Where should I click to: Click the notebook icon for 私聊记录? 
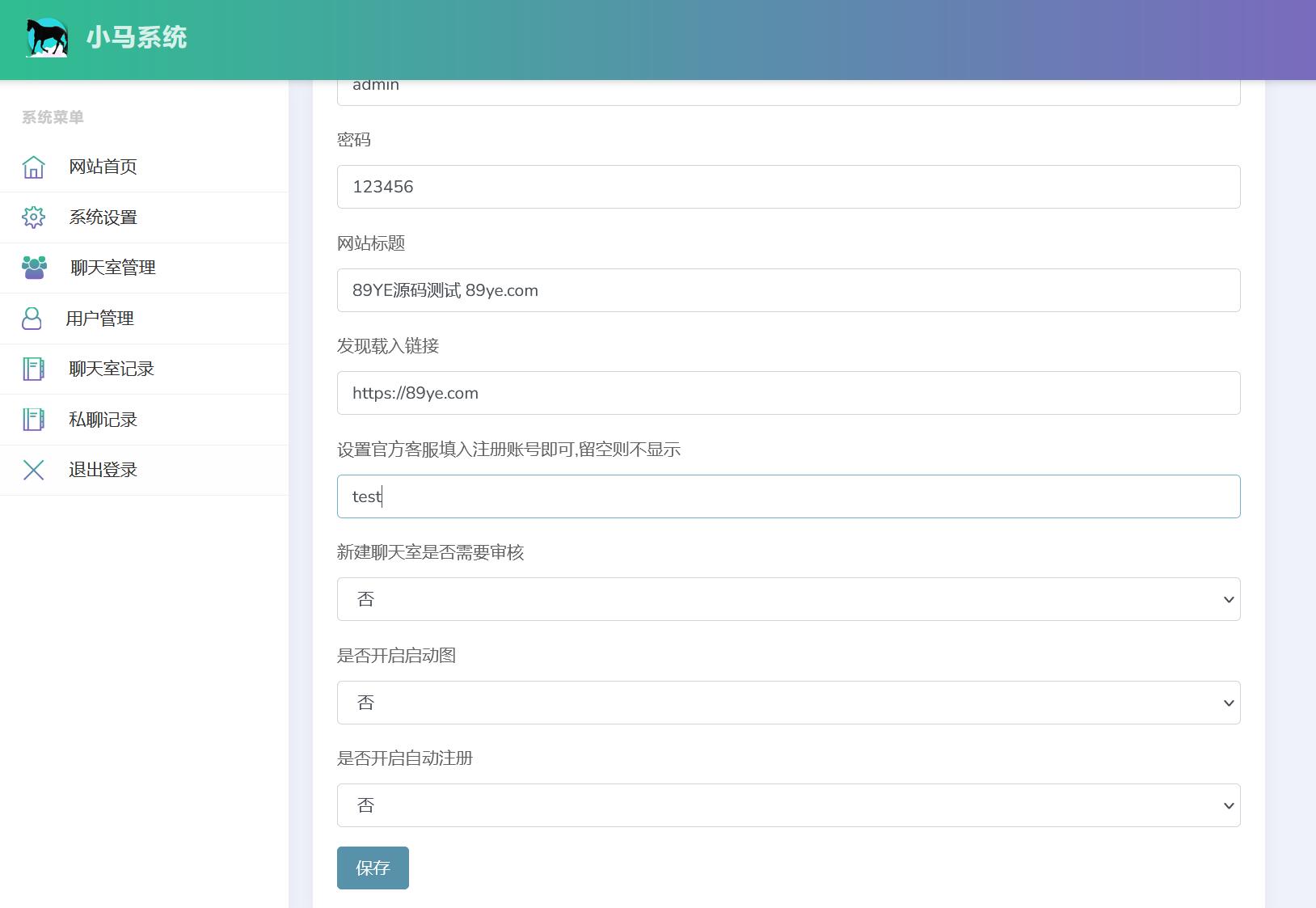(x=33, y=420)
